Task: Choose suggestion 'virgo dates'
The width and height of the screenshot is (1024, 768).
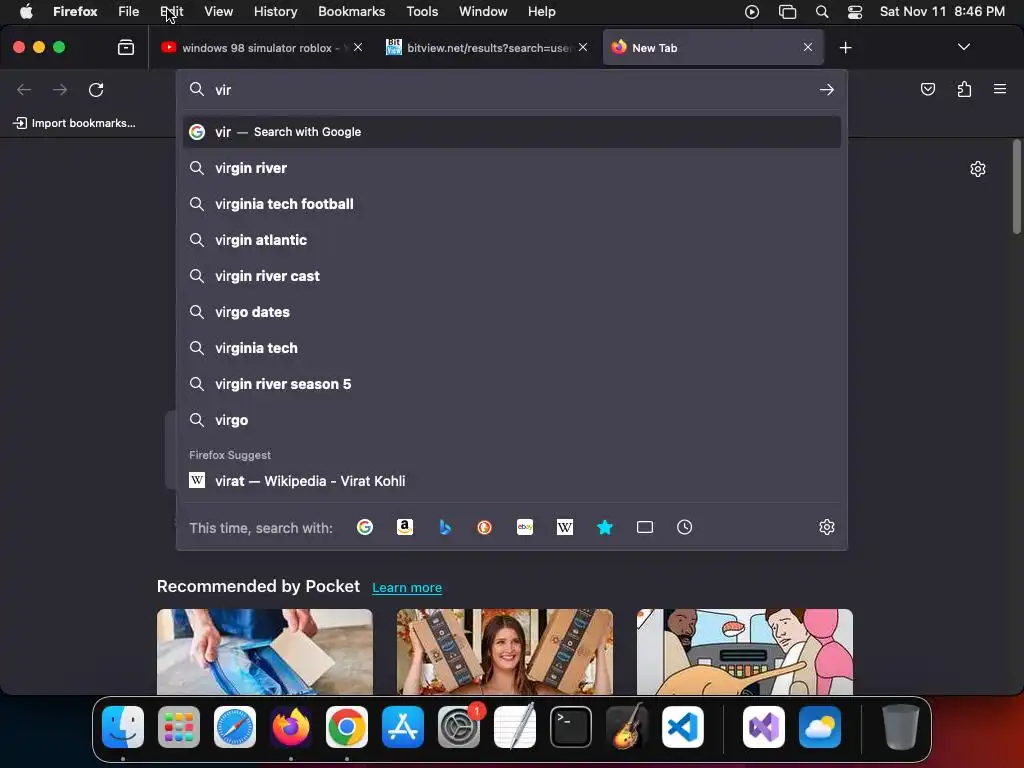Action: coord(511,312)
